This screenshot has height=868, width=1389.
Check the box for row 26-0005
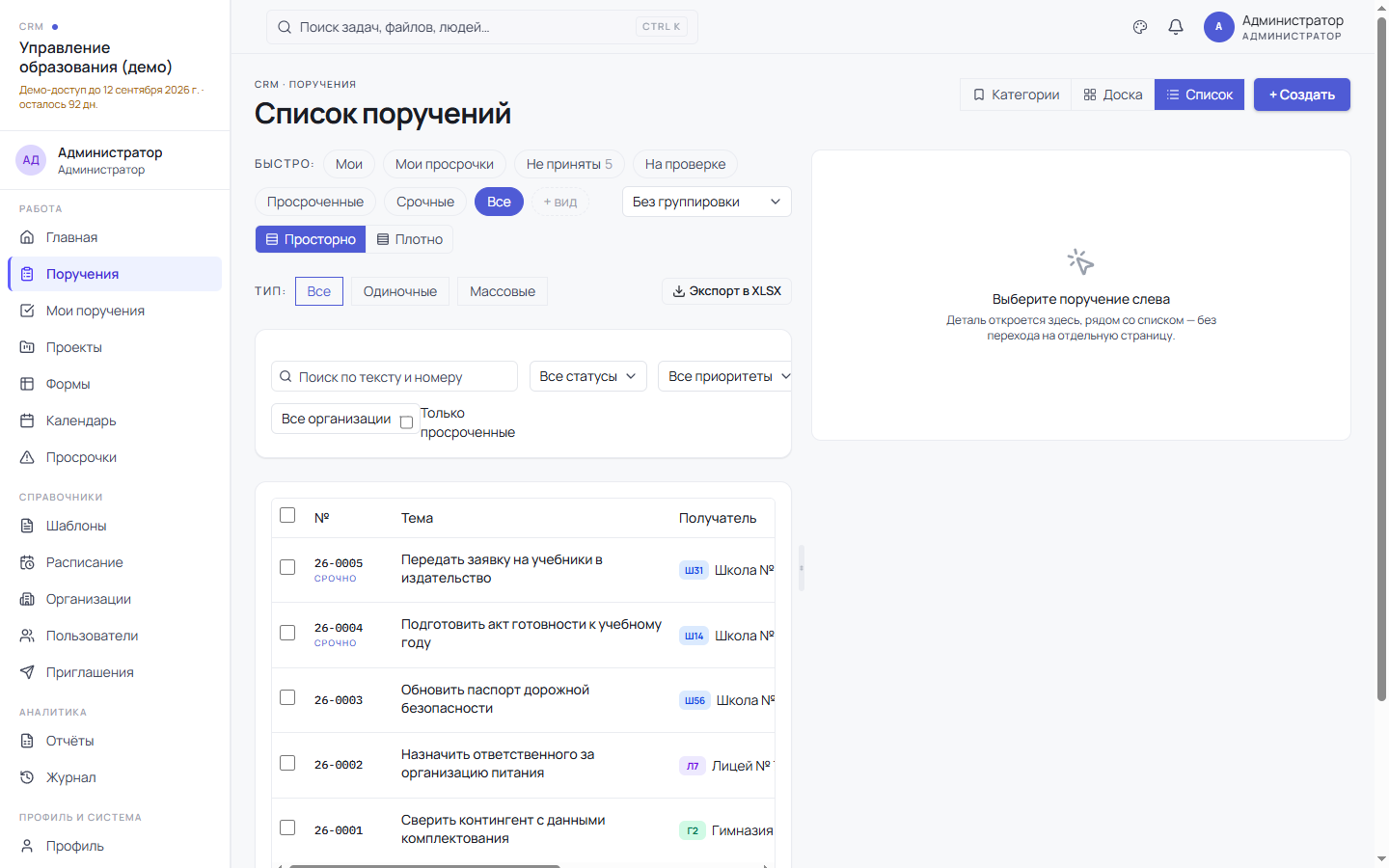click(x=287, y=567)
